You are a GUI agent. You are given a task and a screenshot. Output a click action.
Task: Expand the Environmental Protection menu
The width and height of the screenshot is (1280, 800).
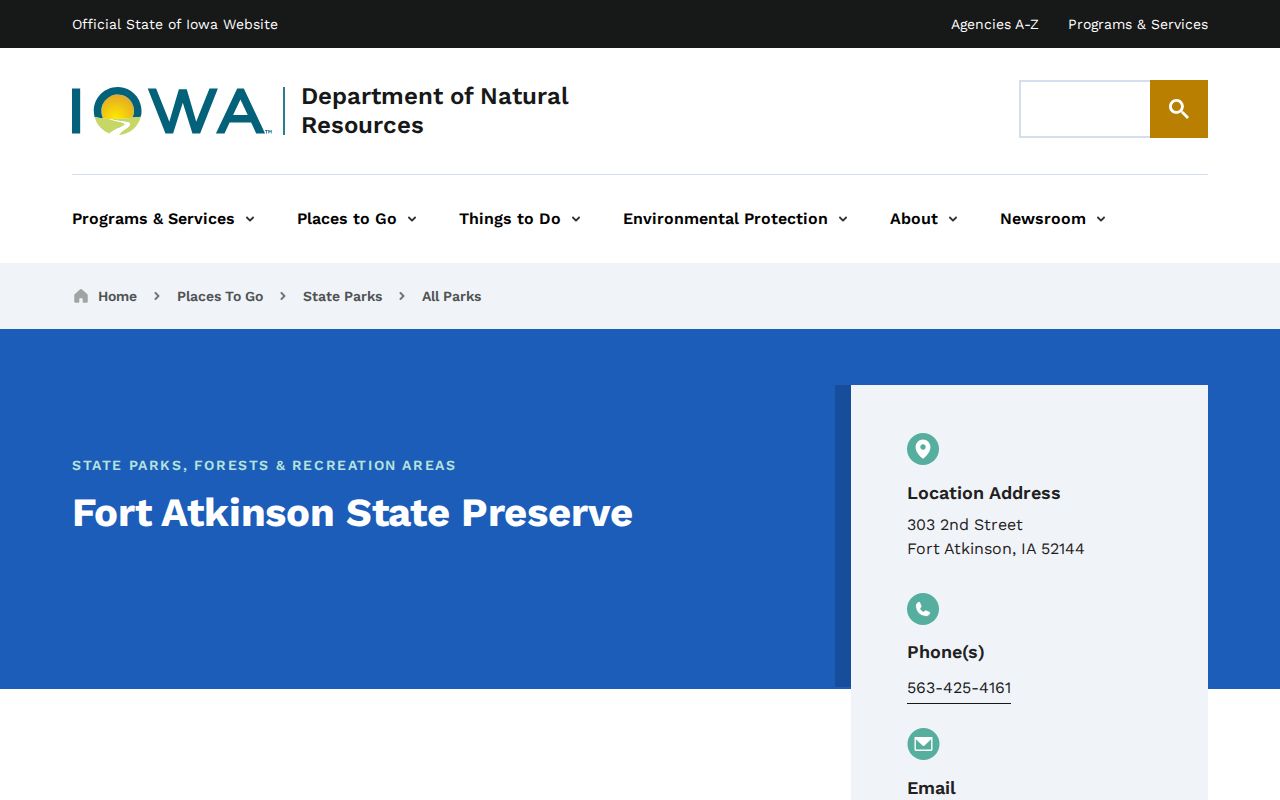[735, 219]
